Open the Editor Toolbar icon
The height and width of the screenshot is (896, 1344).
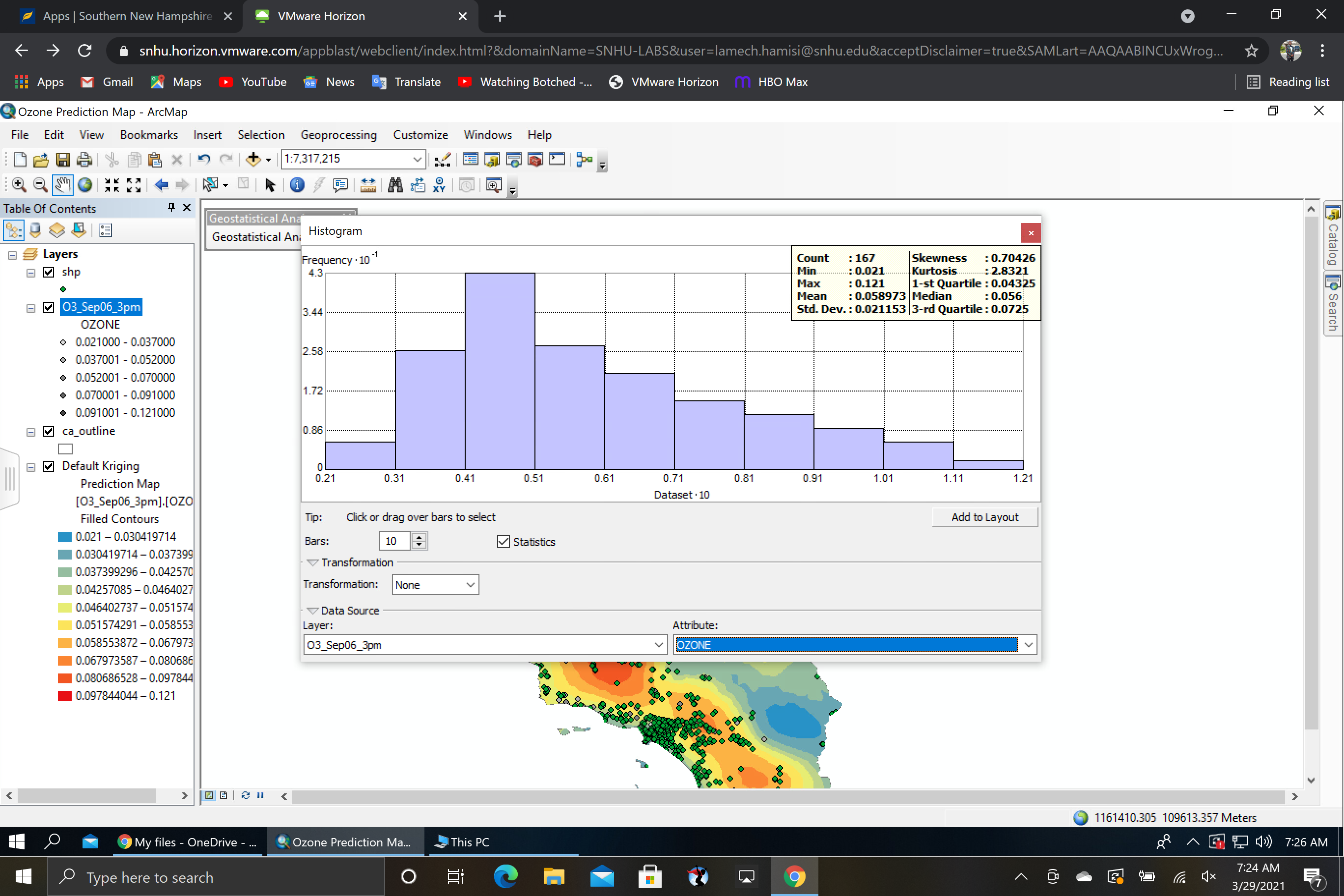point(442,160)
